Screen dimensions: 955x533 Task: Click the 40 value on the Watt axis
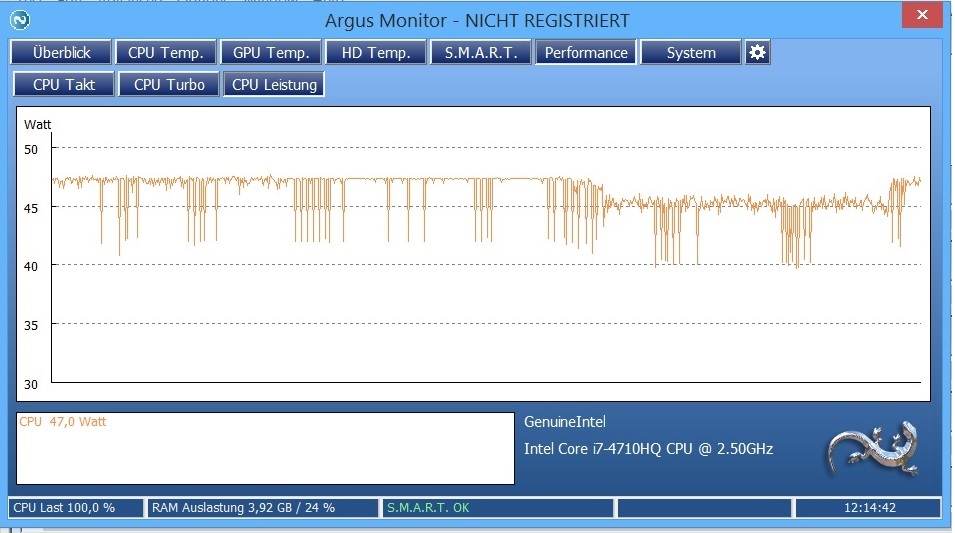pyautogui.click(x=31, y=266)
